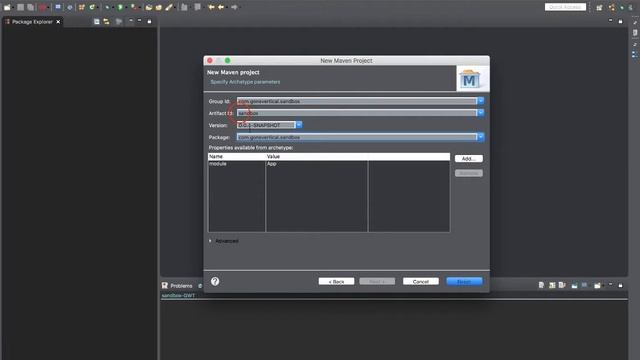The height and width of the screenshot is (360, 640).
Task: Maximize the Problems panel view
Action: pos(620,285)
